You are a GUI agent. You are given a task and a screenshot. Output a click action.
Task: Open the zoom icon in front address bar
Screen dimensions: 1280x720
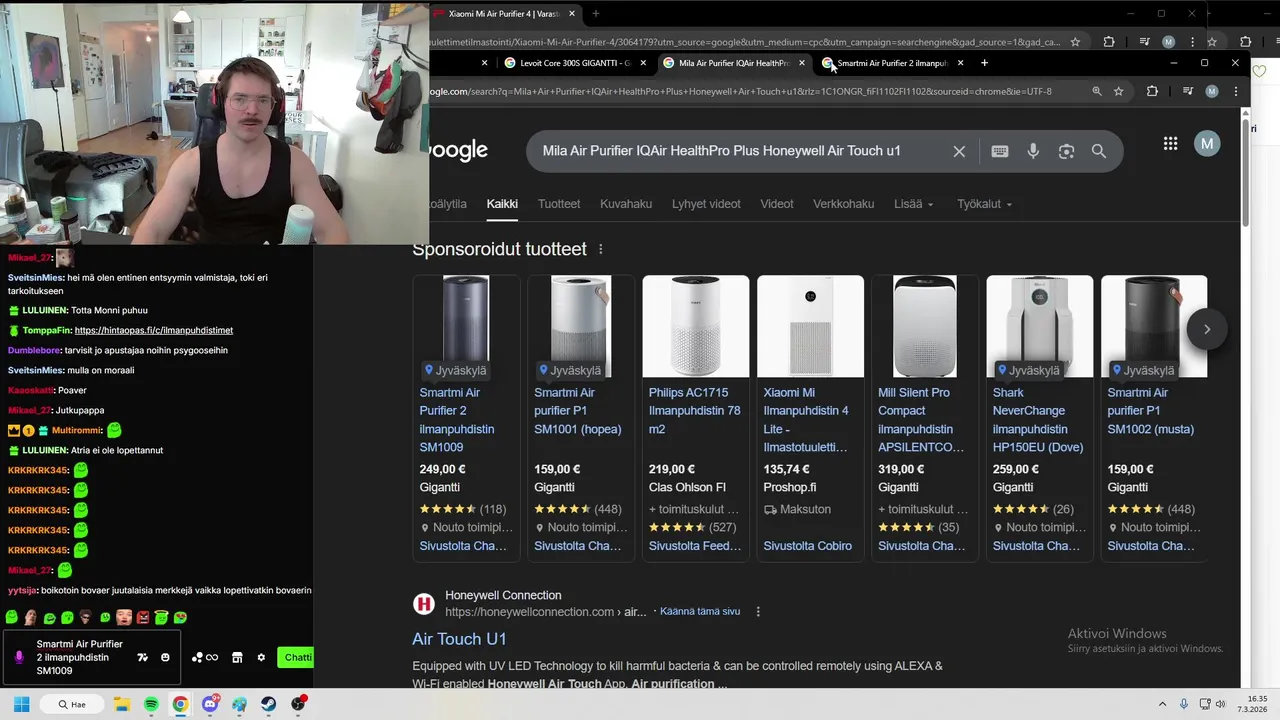pyautogui.click(x=1097, y=91)
